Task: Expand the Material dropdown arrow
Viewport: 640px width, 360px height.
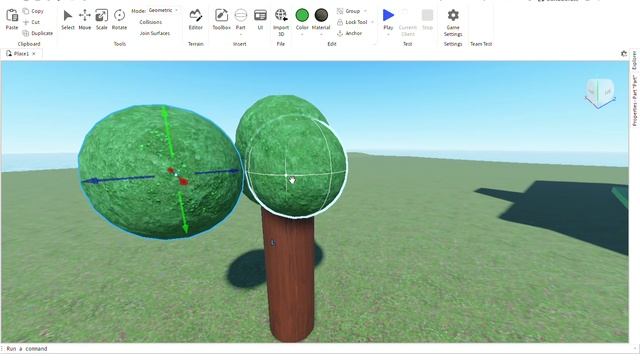Action: [x=321, y=34]
